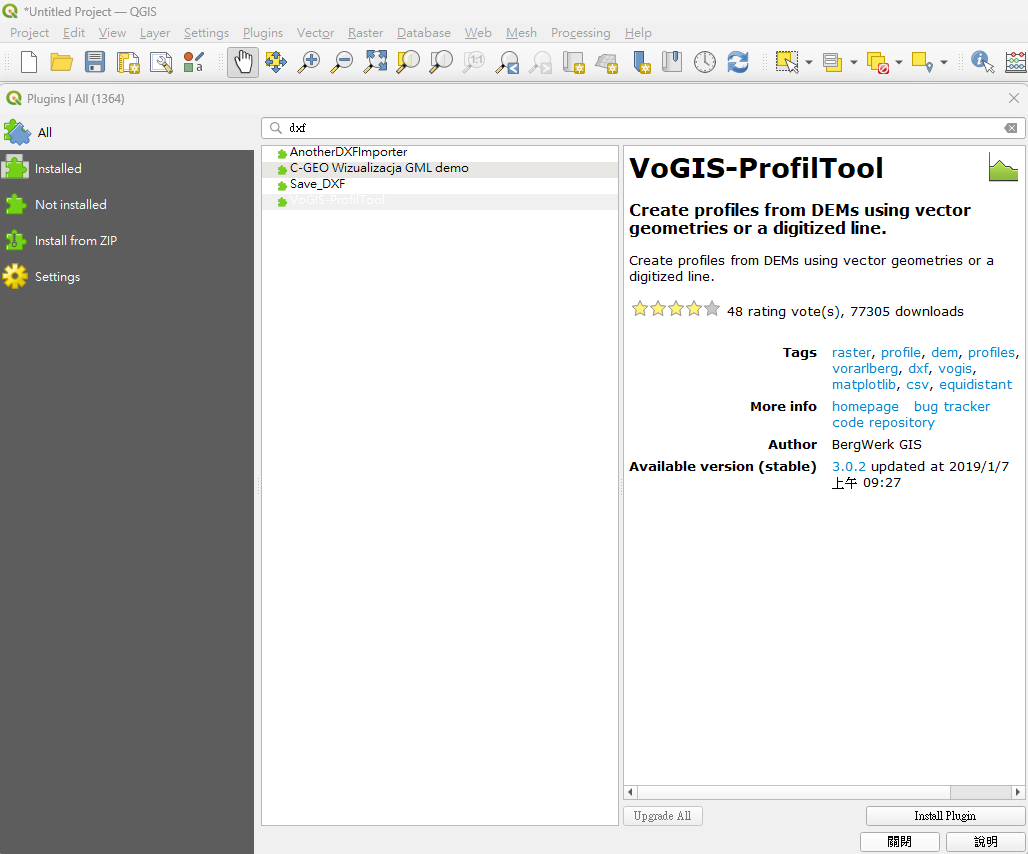Open the Database menu
The height and width of the screenshot is (854, 1028).
424,33
